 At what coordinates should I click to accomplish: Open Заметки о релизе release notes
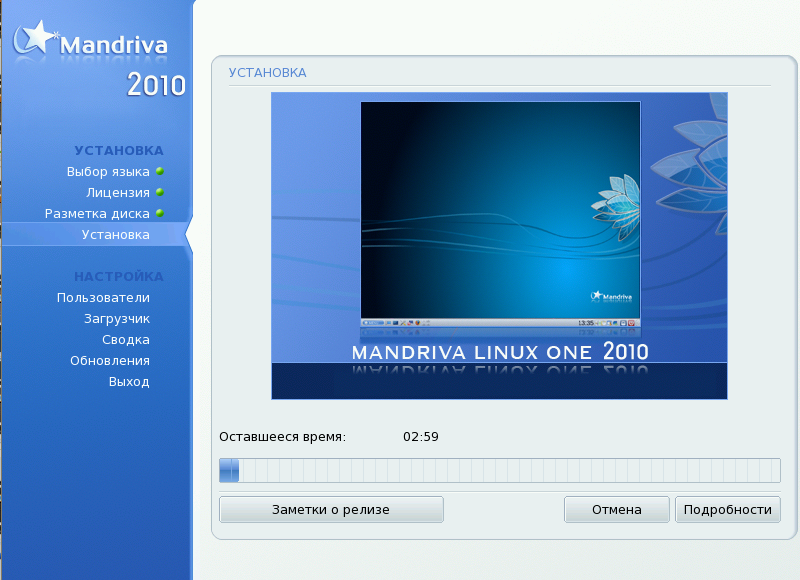(331, 510)
